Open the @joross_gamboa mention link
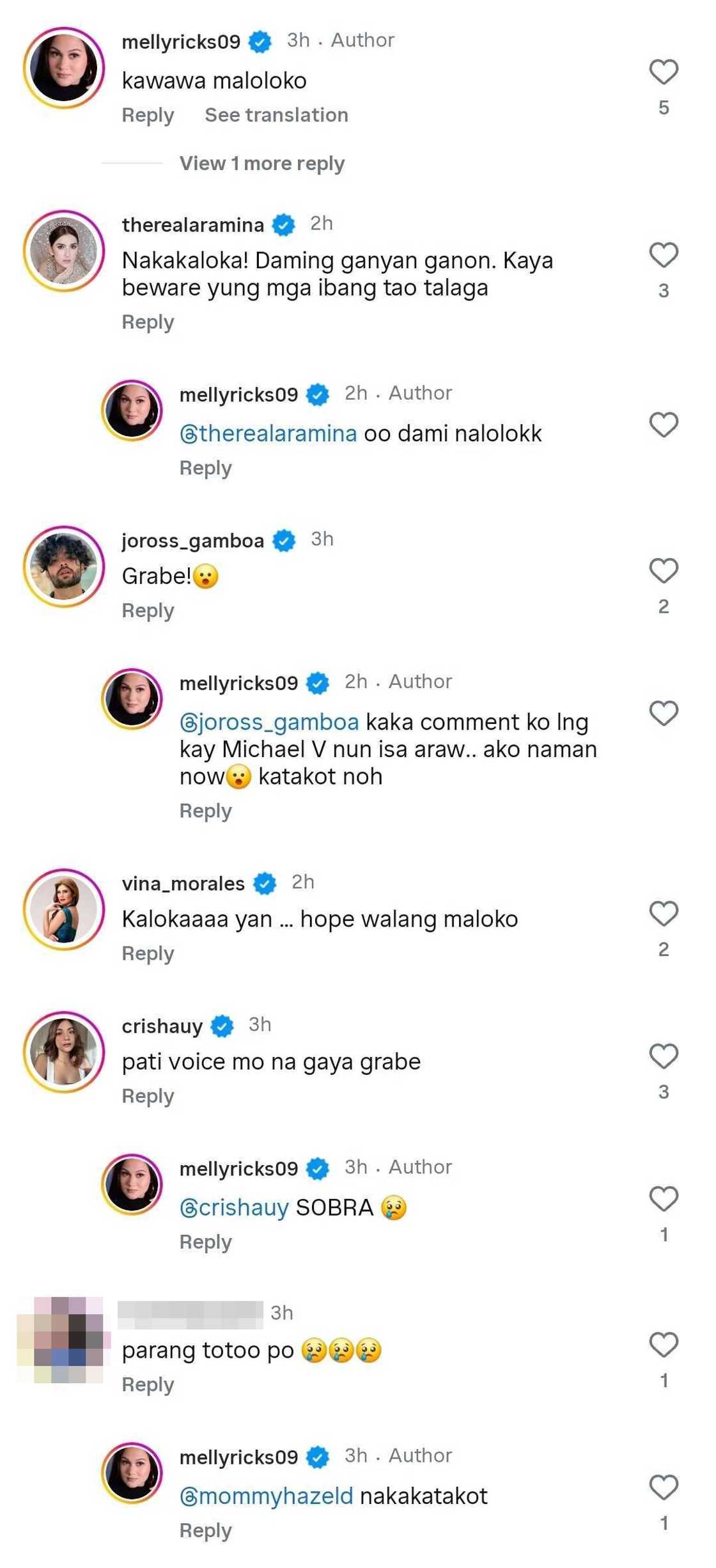Image resolution: width=716 pixels, height=1568 pixels. [269, 722]
